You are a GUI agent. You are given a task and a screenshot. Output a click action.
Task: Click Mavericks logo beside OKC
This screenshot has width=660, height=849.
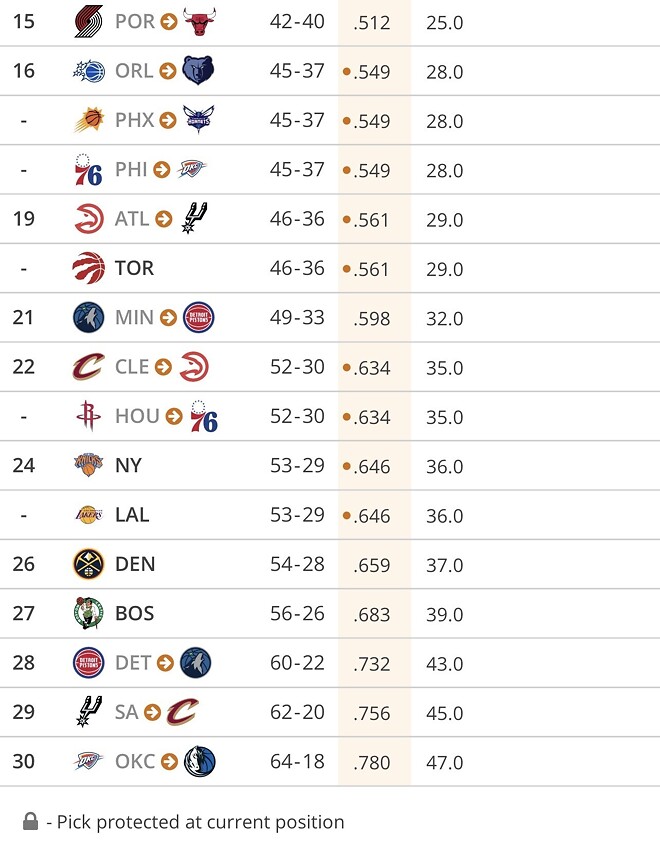tap(199, 762)
